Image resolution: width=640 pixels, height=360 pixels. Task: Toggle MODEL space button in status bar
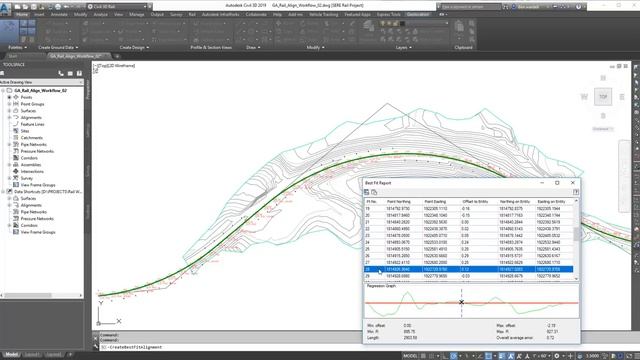pos(410,356)
